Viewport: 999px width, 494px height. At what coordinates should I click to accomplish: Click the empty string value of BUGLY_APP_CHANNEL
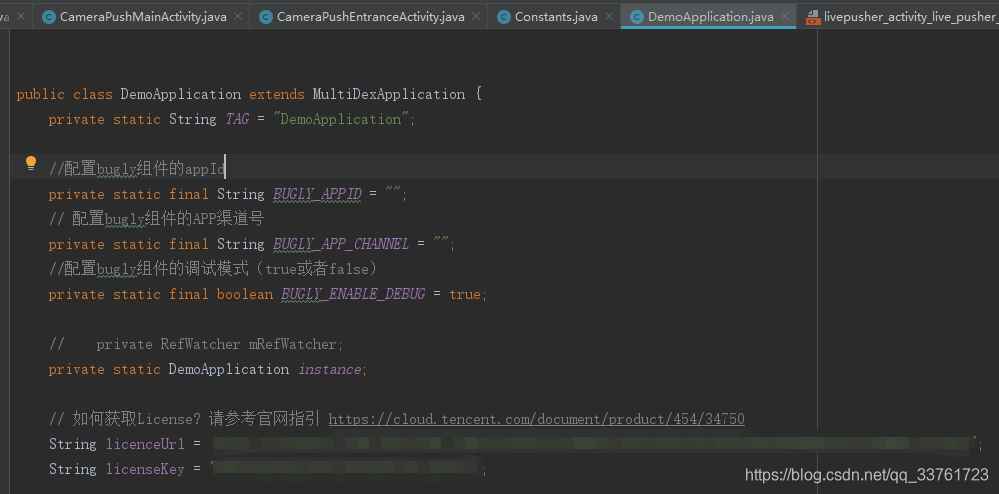tap(441, 244)
